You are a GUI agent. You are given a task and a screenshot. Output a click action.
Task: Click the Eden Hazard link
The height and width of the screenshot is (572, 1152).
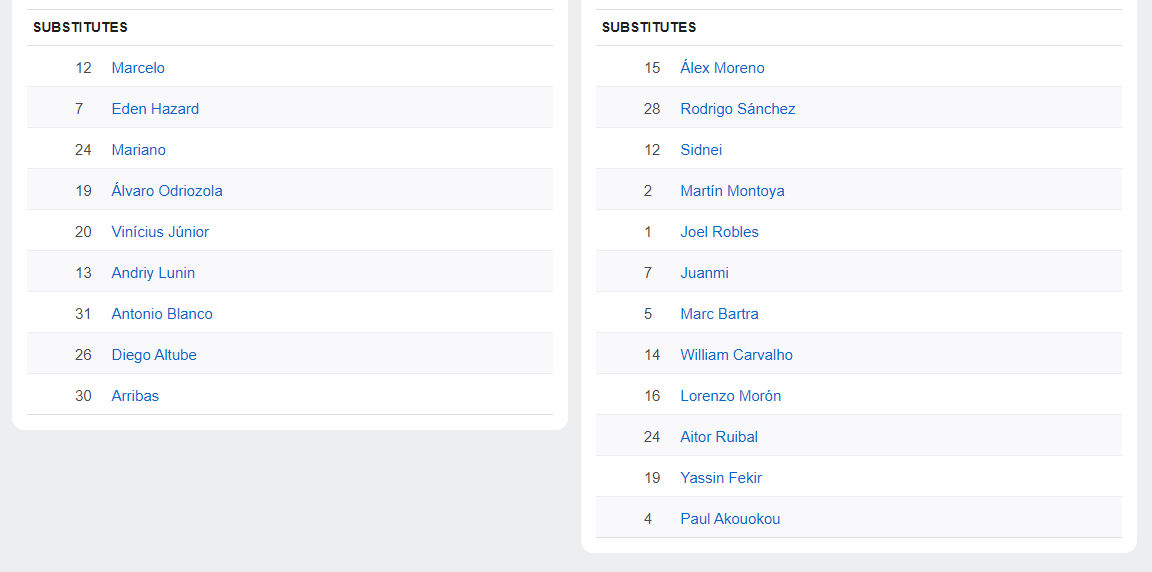pyautogui.click(x=155, y=109)
